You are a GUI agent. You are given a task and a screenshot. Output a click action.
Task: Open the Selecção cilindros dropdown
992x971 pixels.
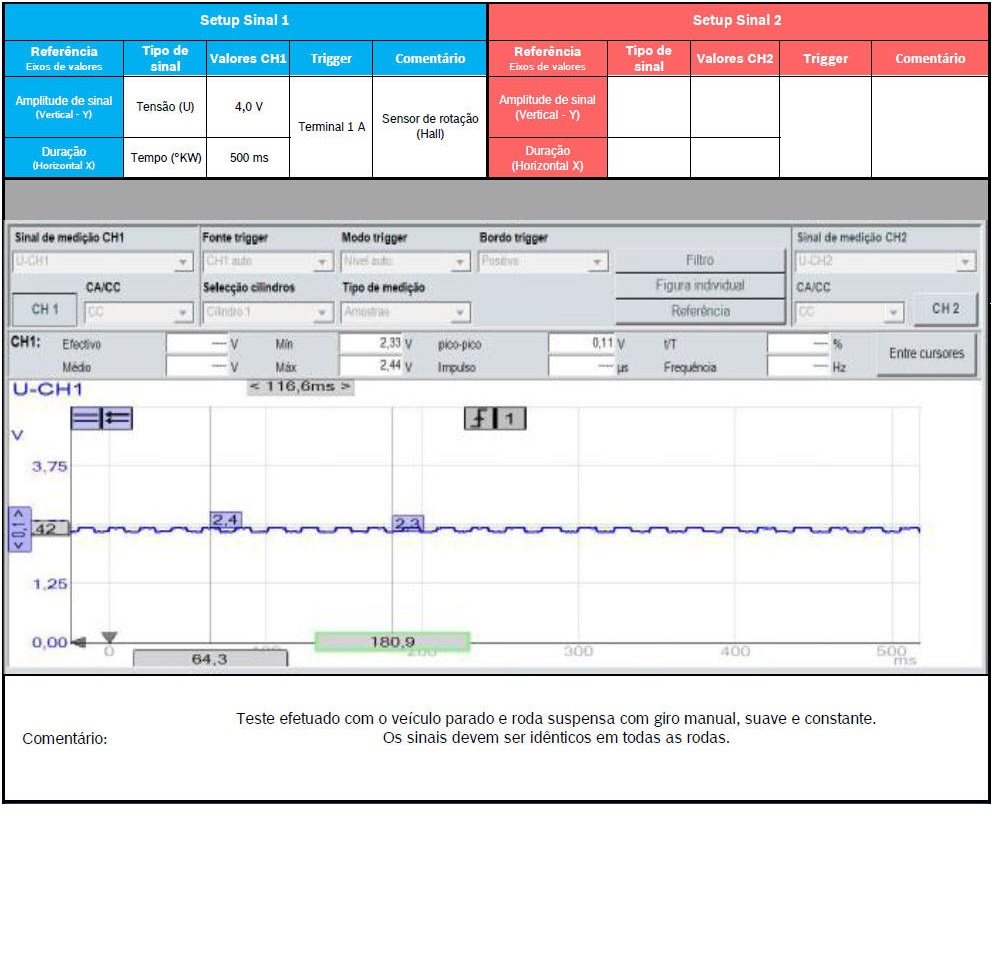[322, 313]
